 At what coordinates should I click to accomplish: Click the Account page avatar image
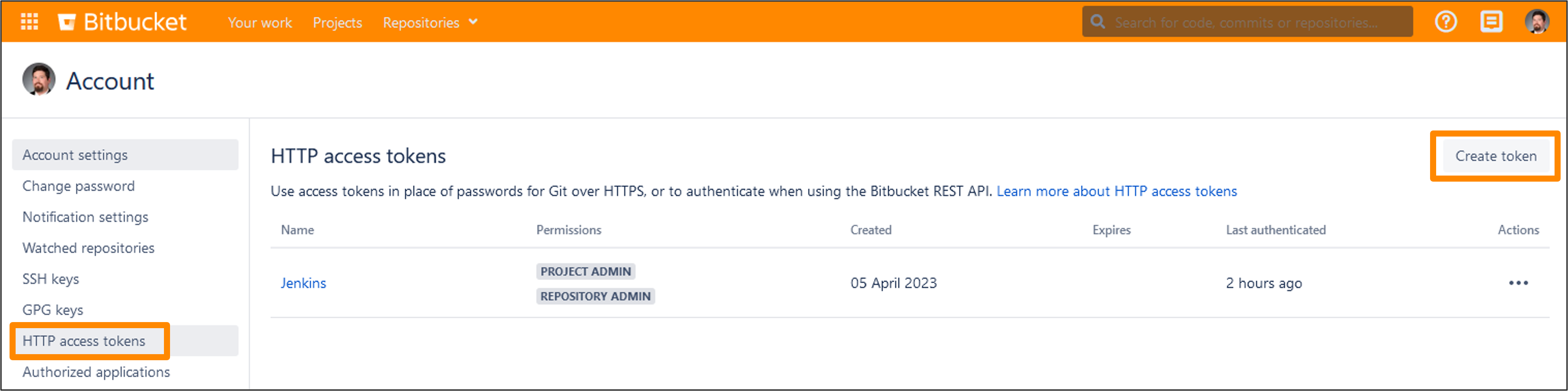point(38,80)
